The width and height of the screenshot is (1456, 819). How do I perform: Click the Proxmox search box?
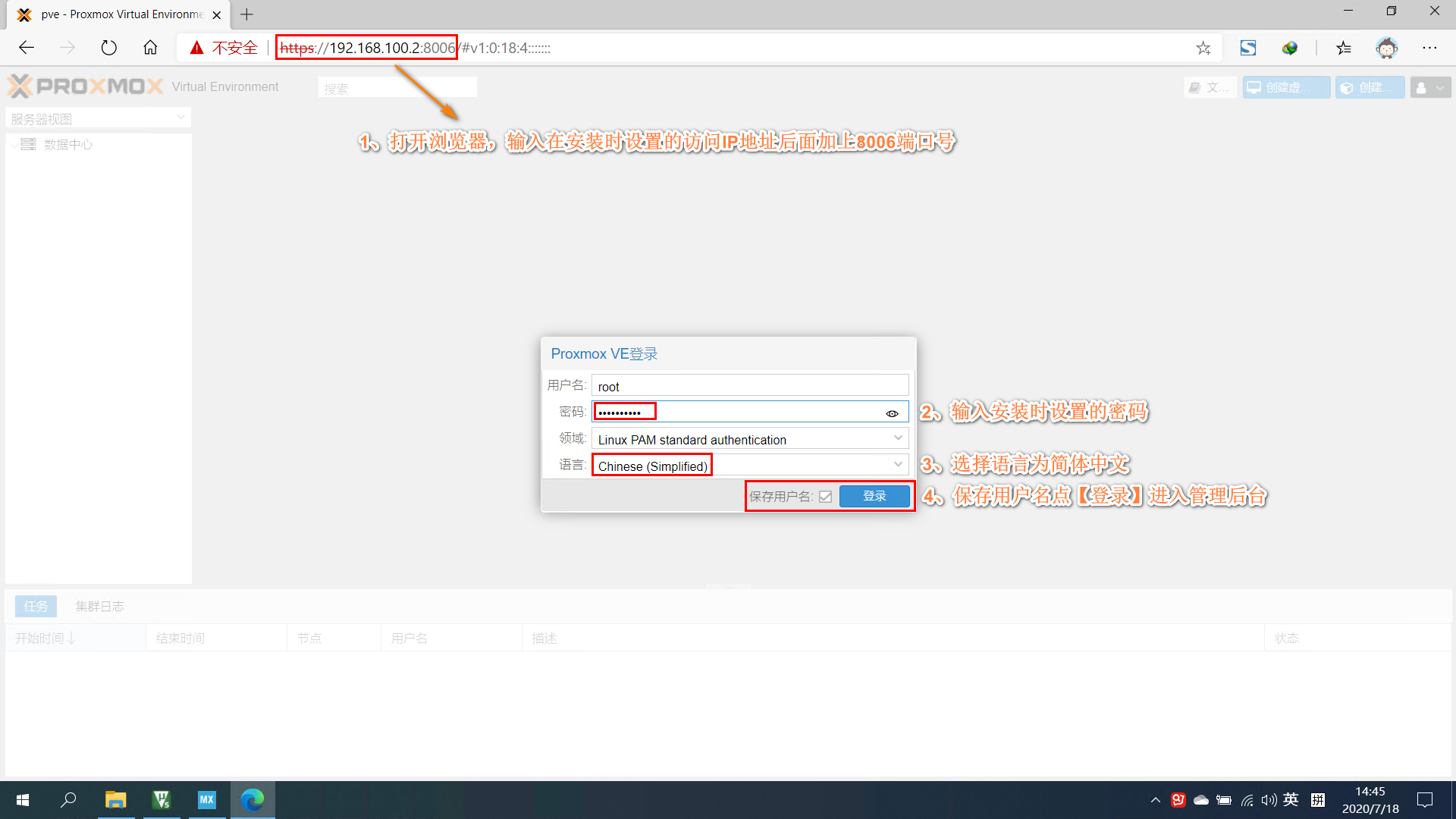397,87
